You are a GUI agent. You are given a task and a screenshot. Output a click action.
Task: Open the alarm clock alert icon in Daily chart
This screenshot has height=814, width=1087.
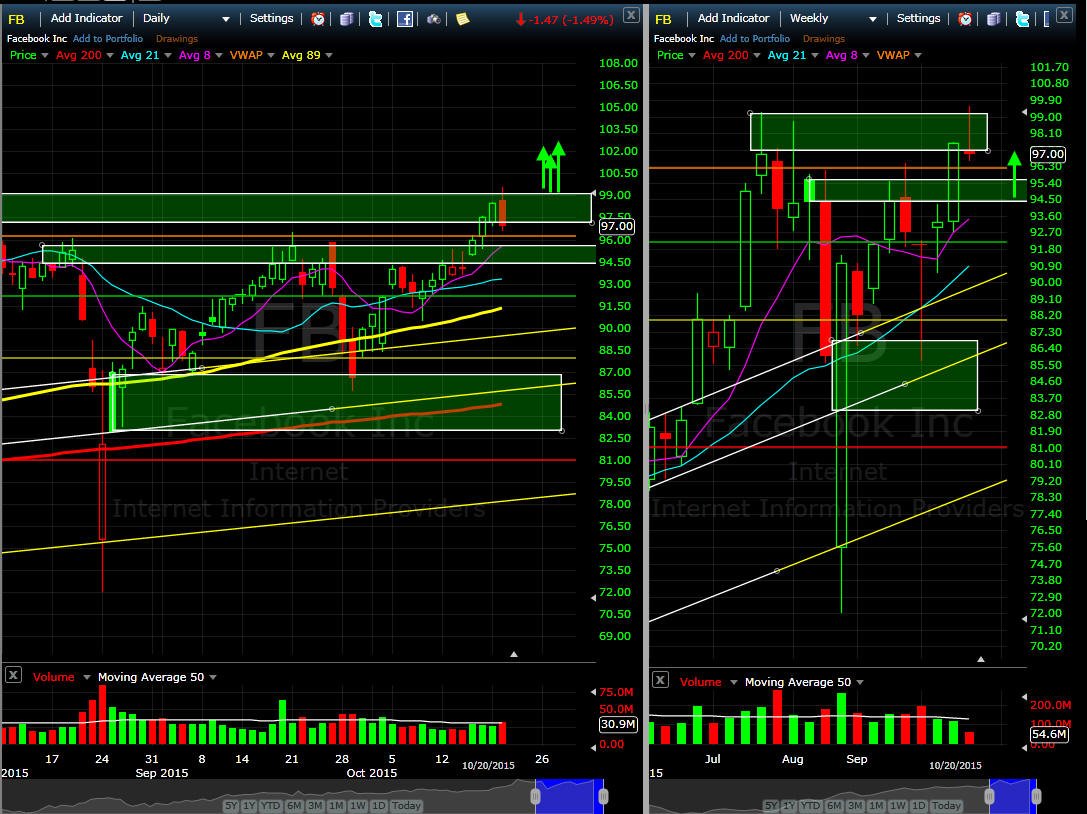pyautogui.click(x=318, y=19)
